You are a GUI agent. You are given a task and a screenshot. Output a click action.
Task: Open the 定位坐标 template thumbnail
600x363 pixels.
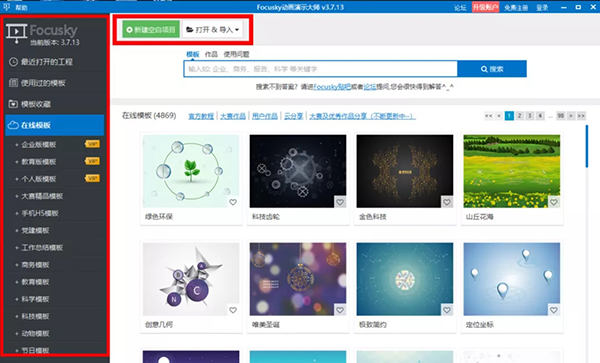tap(512, 279)
